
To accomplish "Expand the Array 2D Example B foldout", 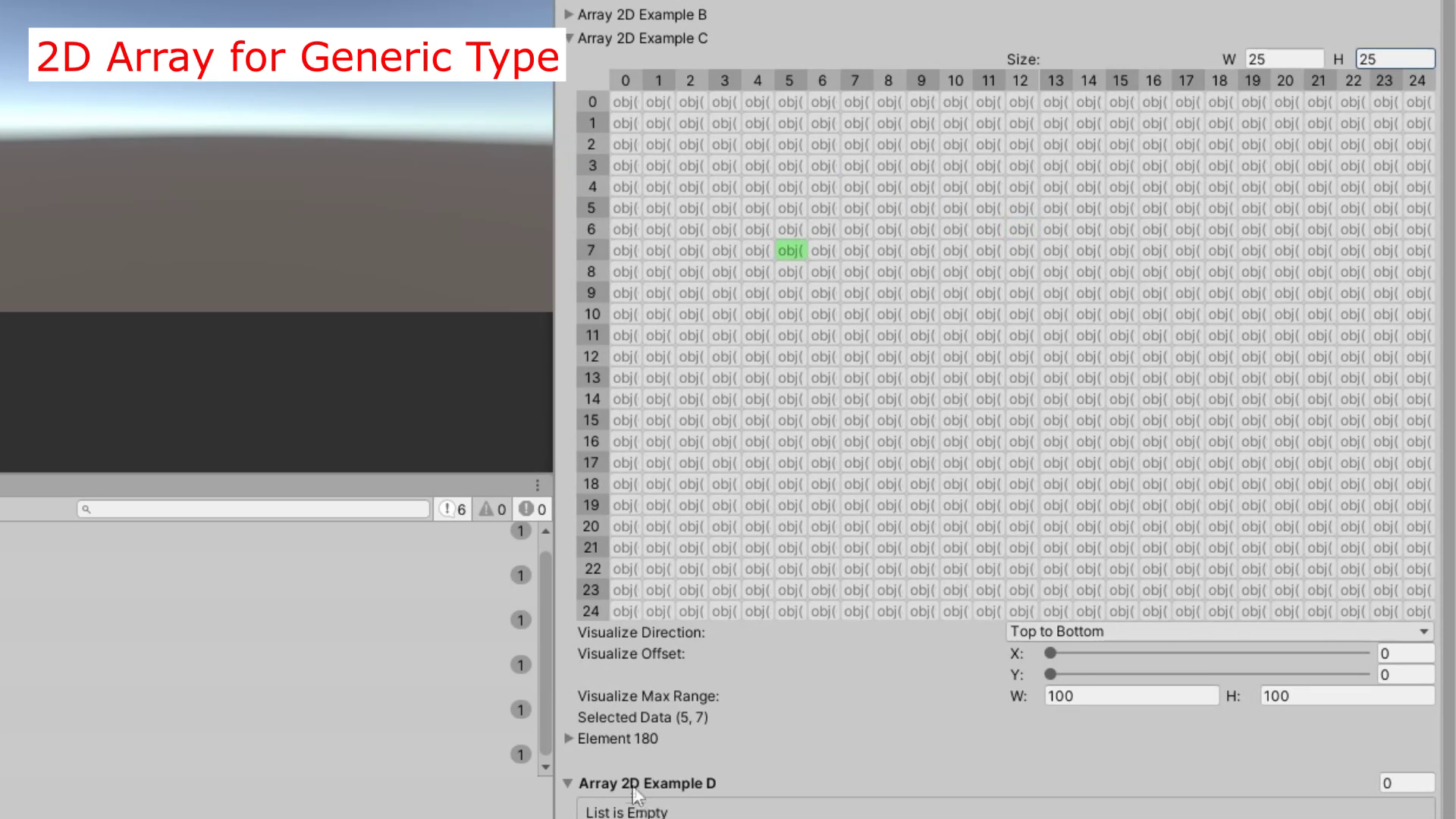I will [569, 14].
